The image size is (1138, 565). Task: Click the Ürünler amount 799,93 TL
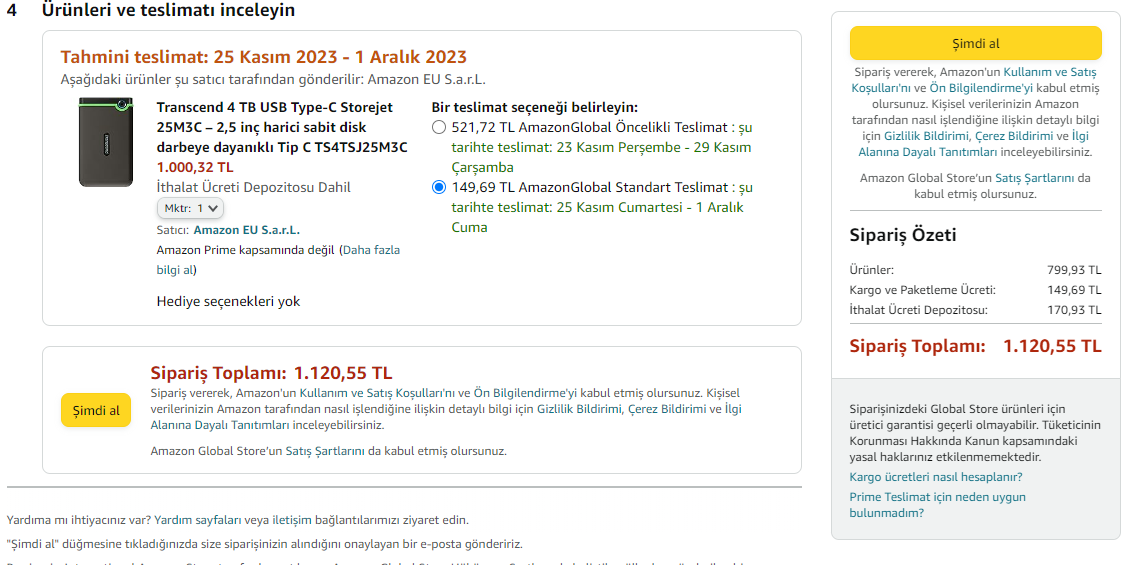tap(1074, 270)
